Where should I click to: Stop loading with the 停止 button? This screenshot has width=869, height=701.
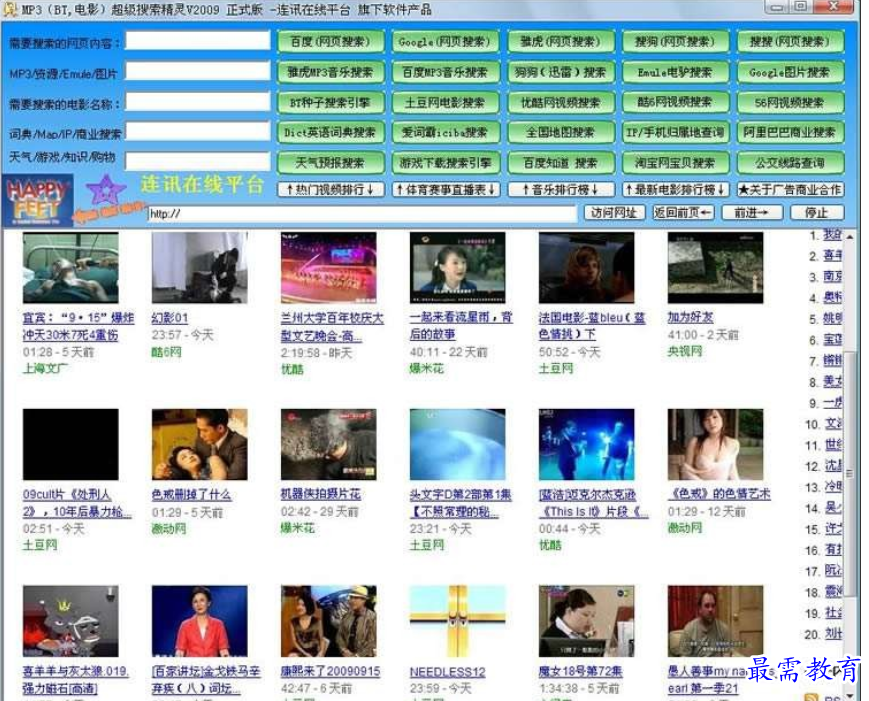point(817,213)
